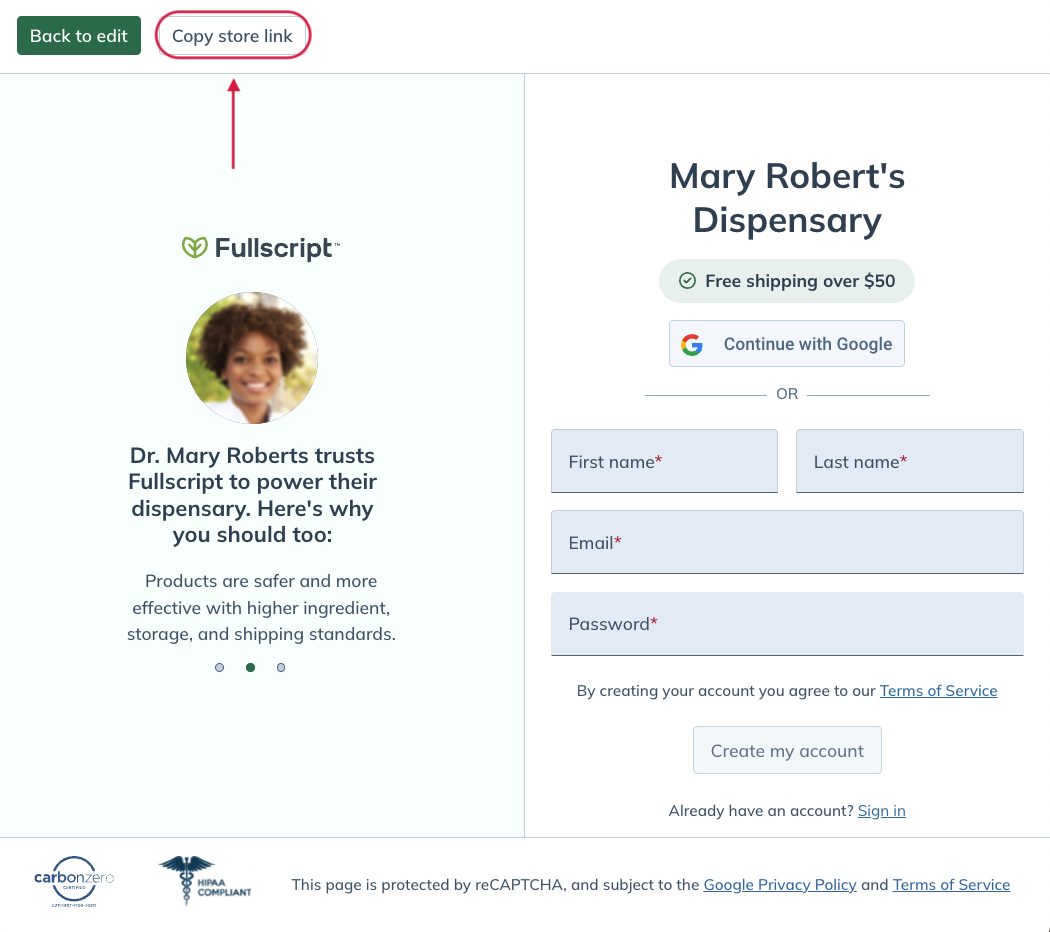Screen dimensions: 1050x932
Task: Continue with Google sign-up
Action: tap(787, 343)
